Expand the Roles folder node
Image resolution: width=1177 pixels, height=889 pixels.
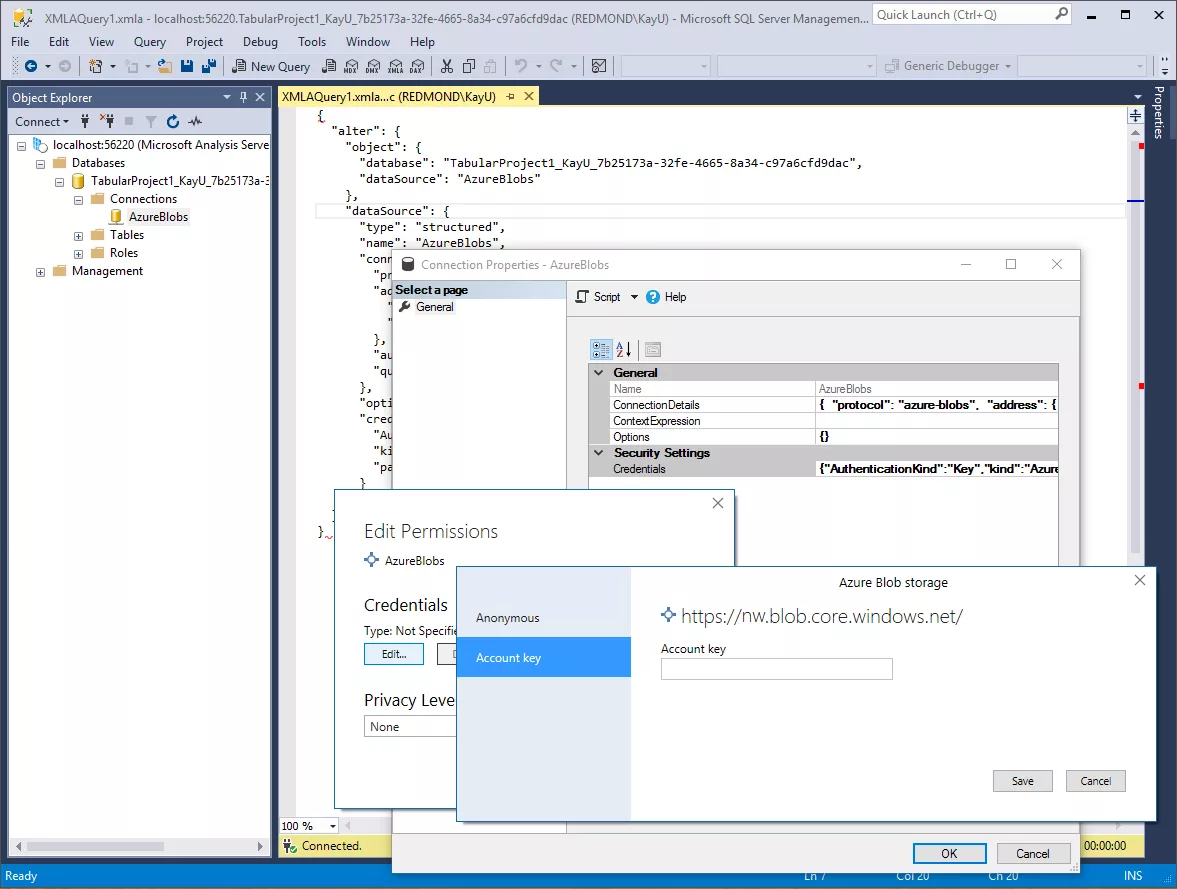pyautogui.click(x=78, y=254)
